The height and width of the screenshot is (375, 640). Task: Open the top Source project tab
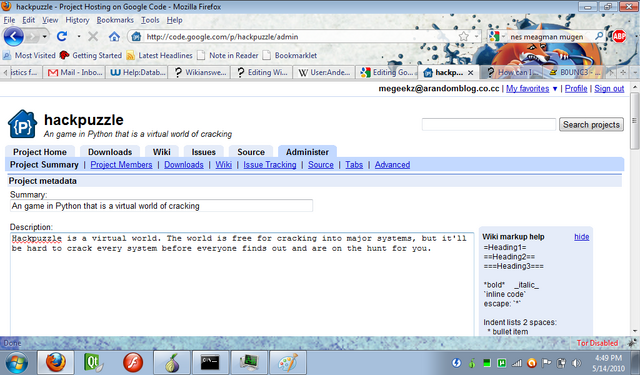pos(251,152)
